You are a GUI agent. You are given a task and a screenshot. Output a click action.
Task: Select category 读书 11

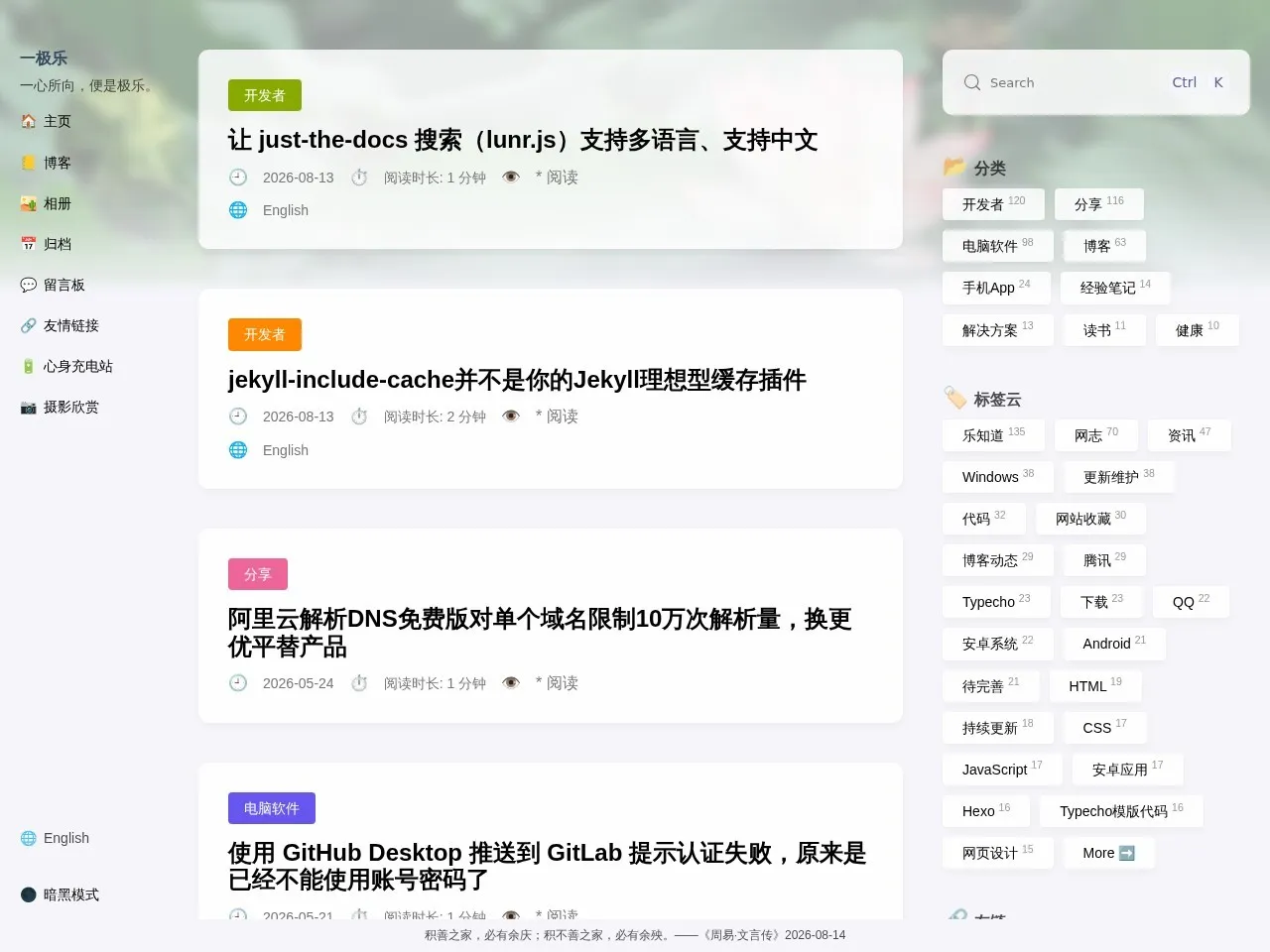point(1104,330)
